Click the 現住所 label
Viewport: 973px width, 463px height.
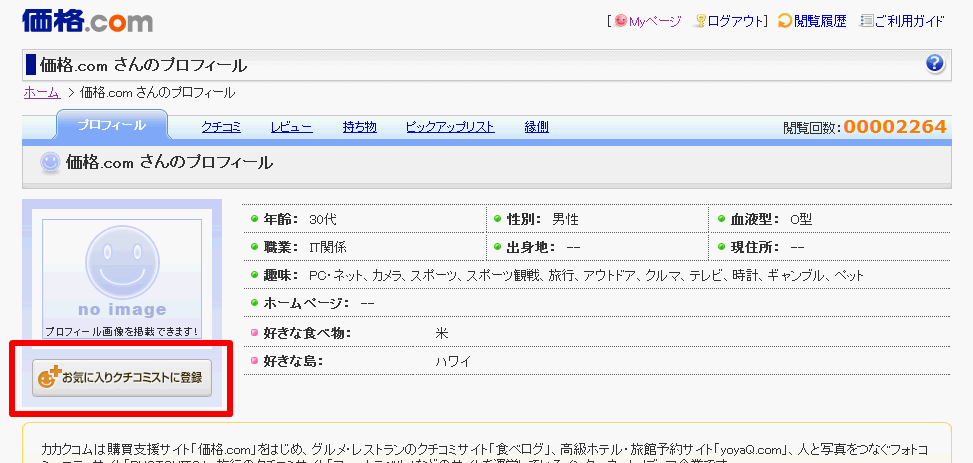(755, 246)
